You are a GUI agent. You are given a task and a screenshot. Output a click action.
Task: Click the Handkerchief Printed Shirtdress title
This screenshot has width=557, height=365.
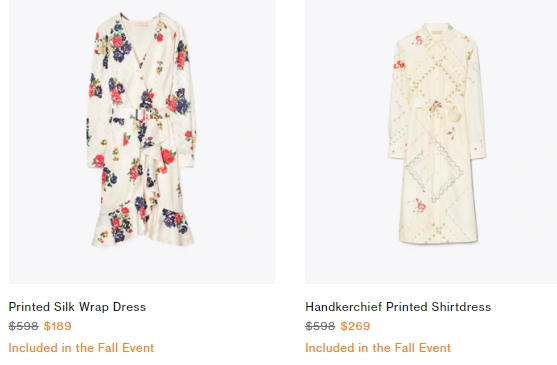[398, 307]
